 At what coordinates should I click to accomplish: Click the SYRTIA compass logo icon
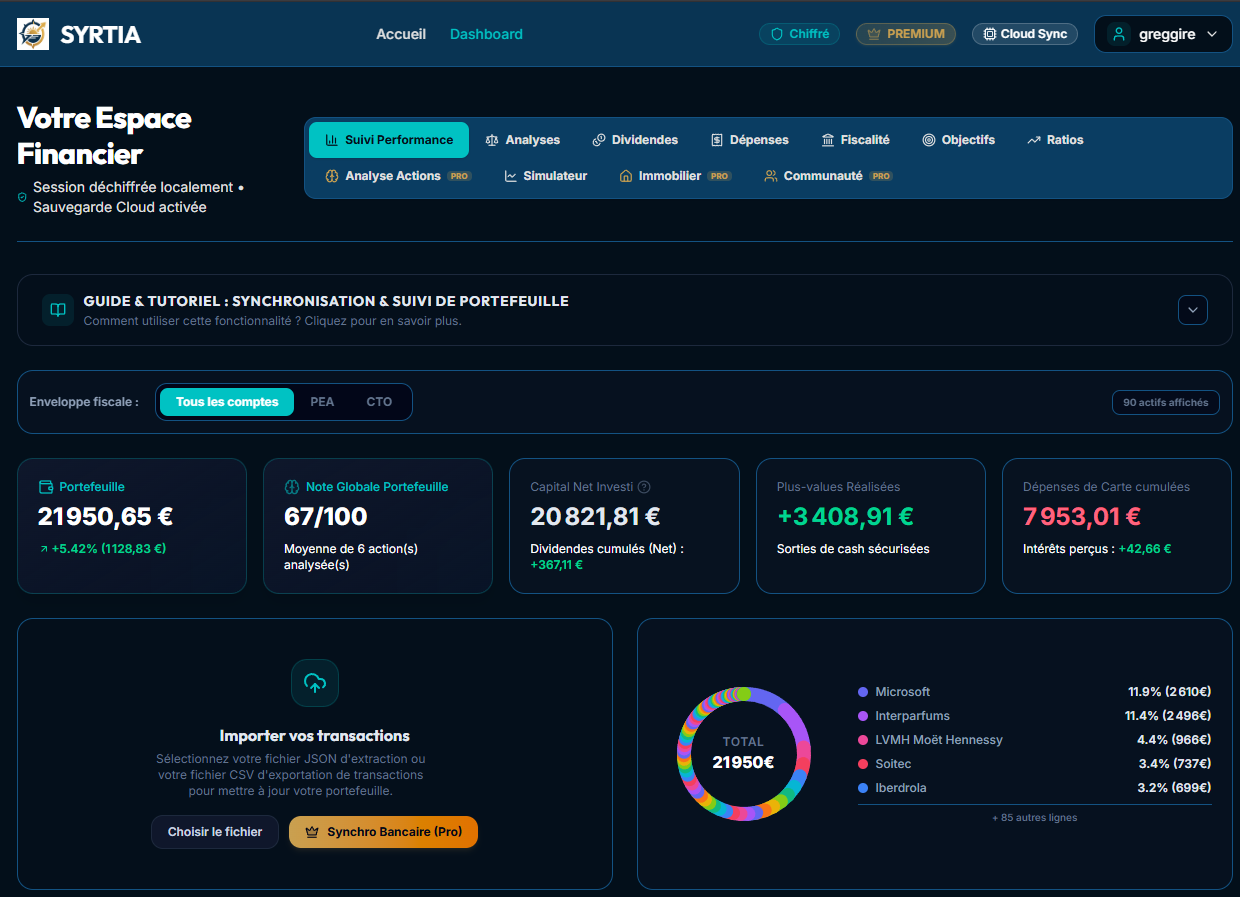point(33,34)
